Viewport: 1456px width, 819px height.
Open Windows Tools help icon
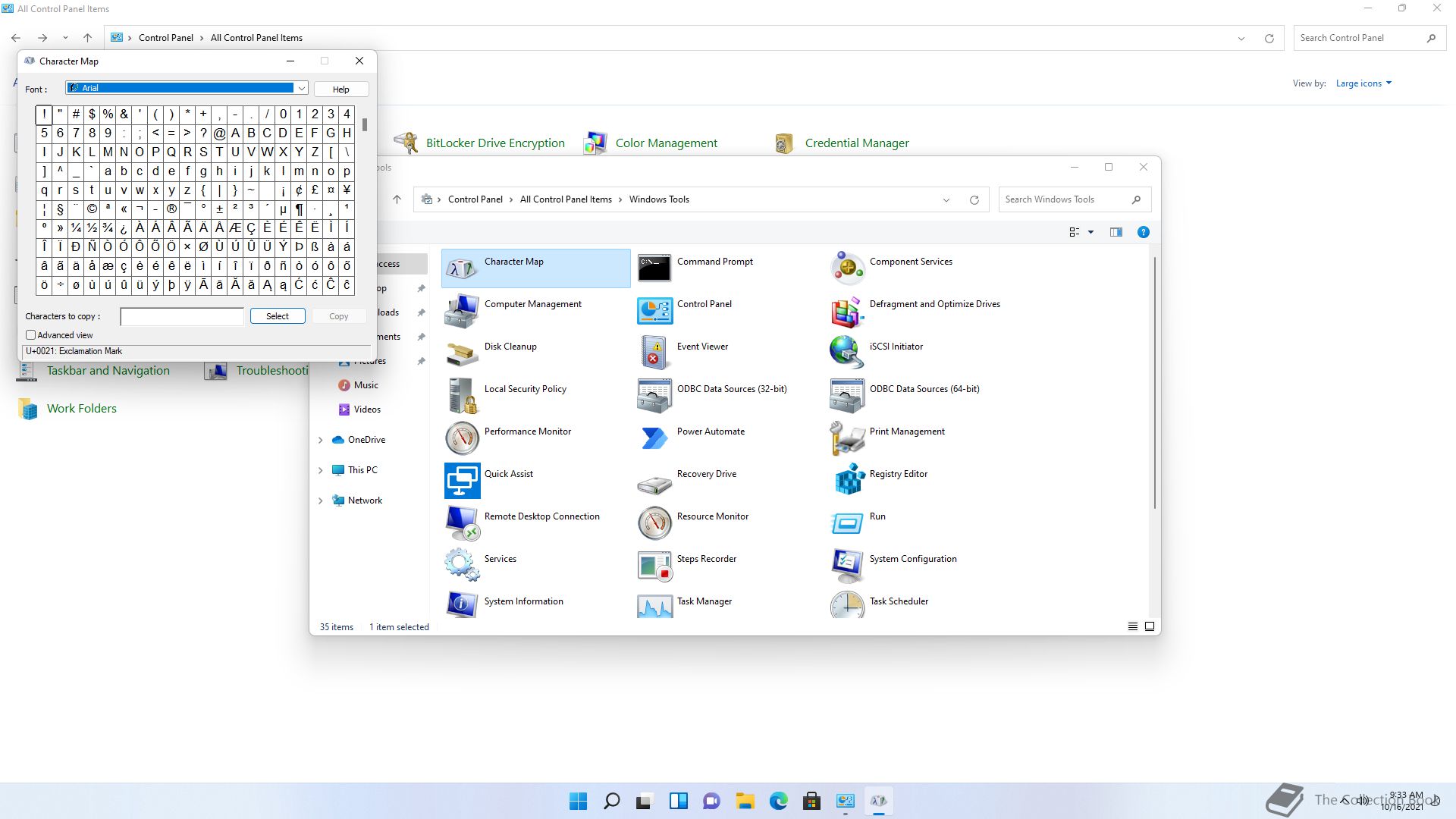click(x=1144, y=232)
